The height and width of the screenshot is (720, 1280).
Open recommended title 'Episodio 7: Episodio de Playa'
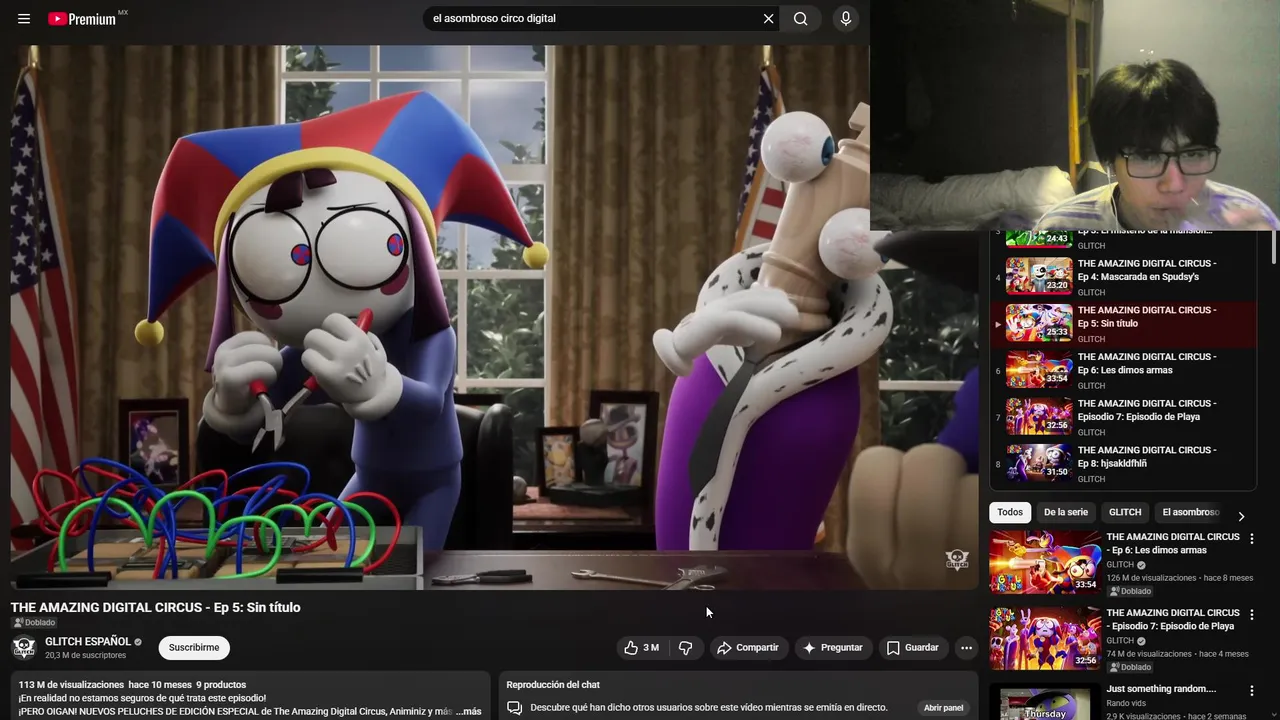click(1173, 619)
